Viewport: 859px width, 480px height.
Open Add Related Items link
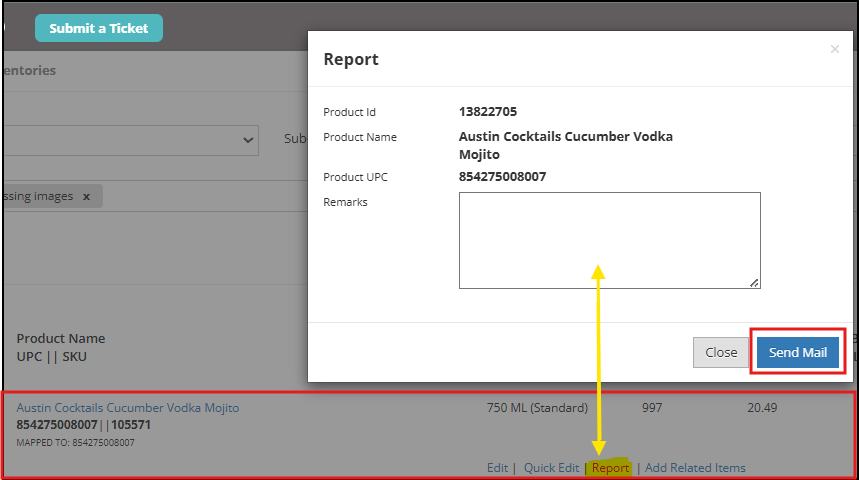click(695, 467)
